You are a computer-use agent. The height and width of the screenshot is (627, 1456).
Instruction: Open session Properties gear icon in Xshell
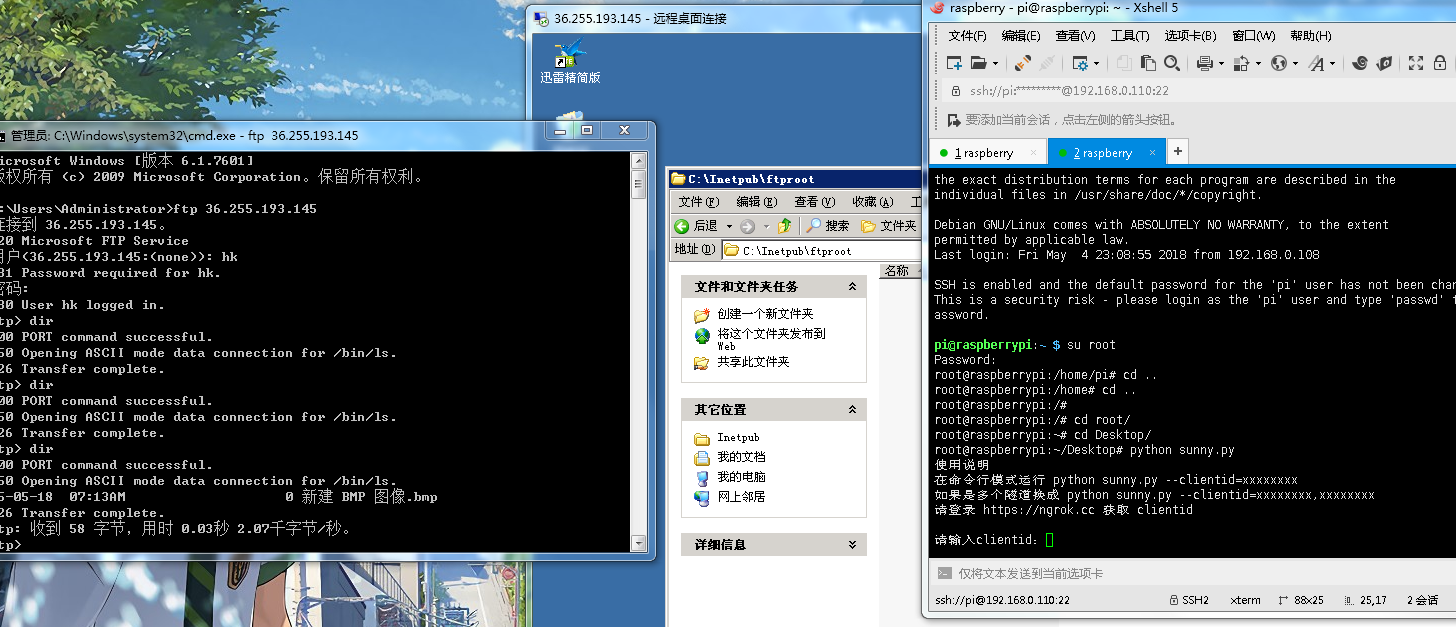coord(1080,63)
